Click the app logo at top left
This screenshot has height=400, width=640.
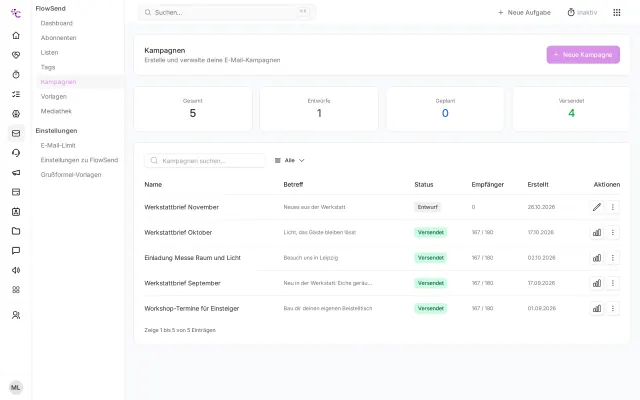16,13
